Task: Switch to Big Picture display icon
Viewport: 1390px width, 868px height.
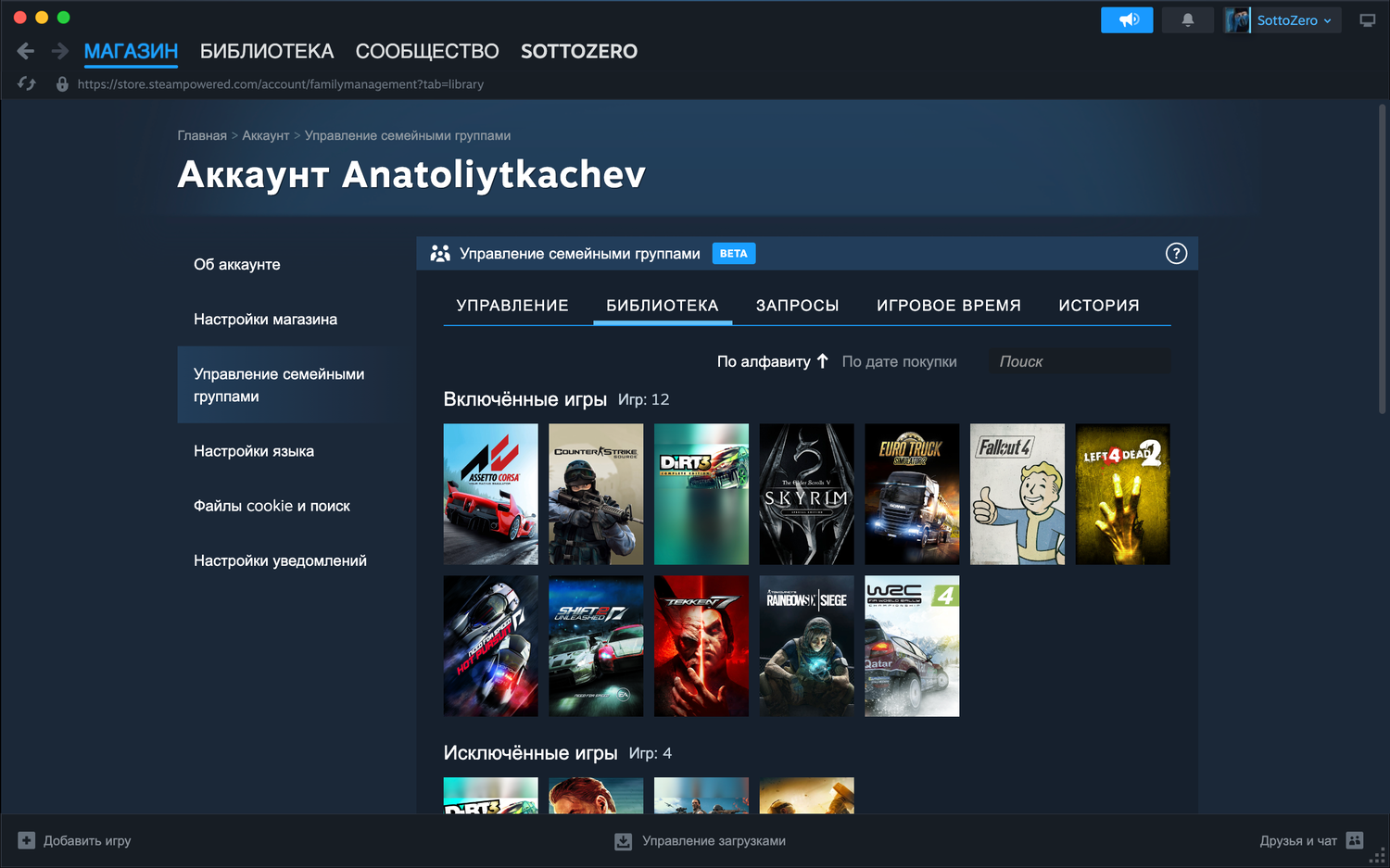Action: click(x=1367, y=19)
